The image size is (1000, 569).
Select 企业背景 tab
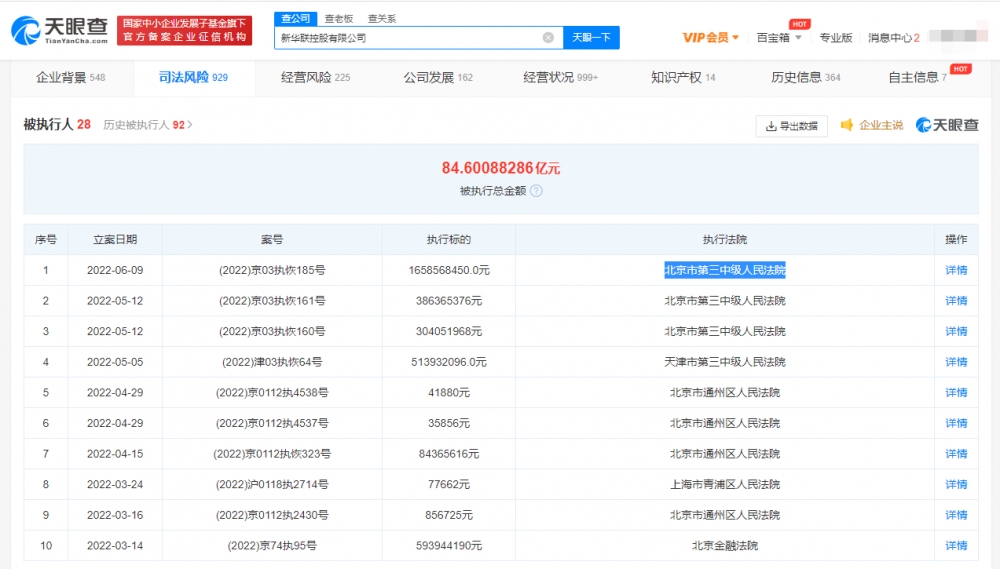point(71,77)
